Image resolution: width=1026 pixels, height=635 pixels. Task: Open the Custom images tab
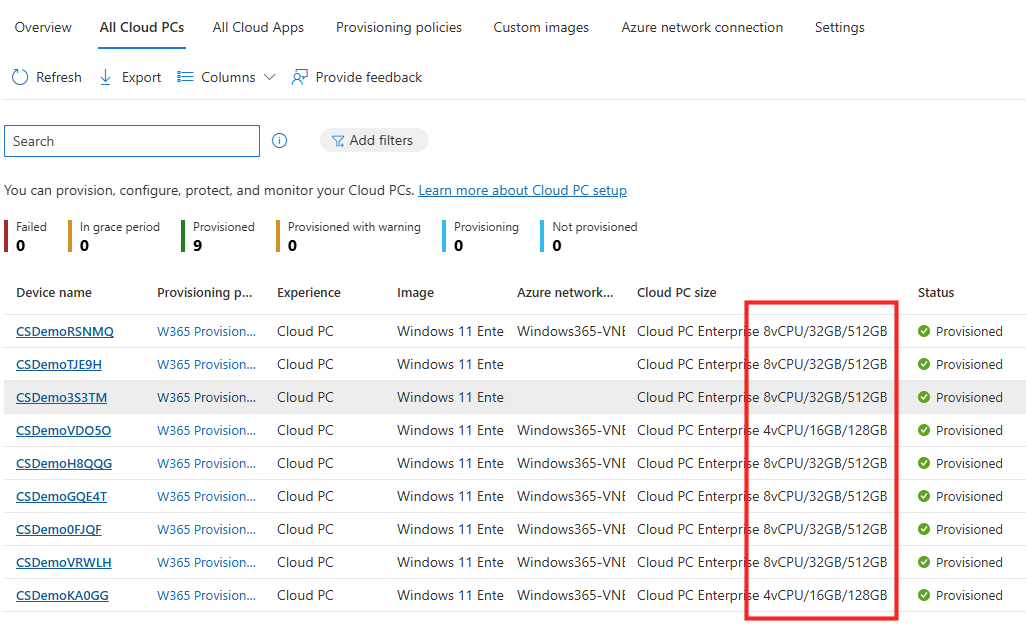540,27
